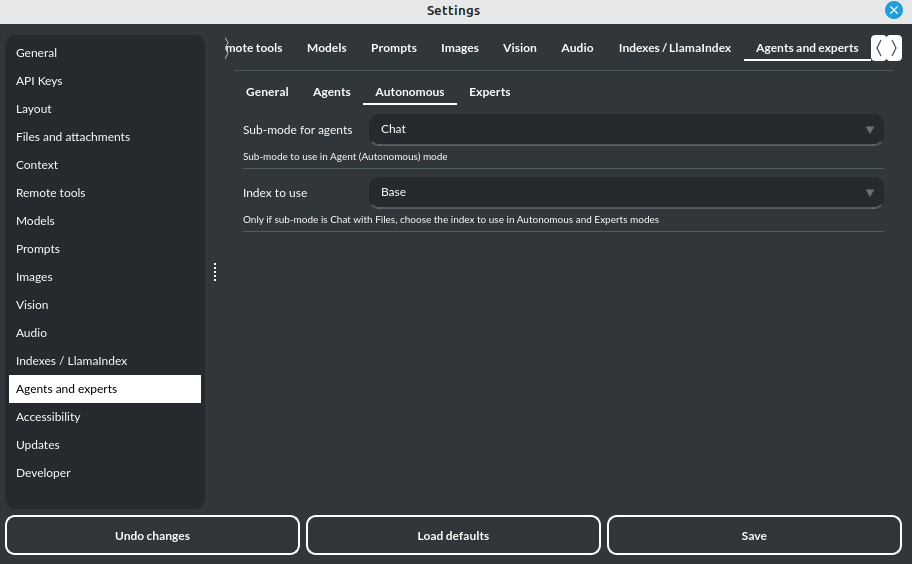Close the Settings dialog with the X icon
Screen dimensions: 912x564
(x=893, y=10)
